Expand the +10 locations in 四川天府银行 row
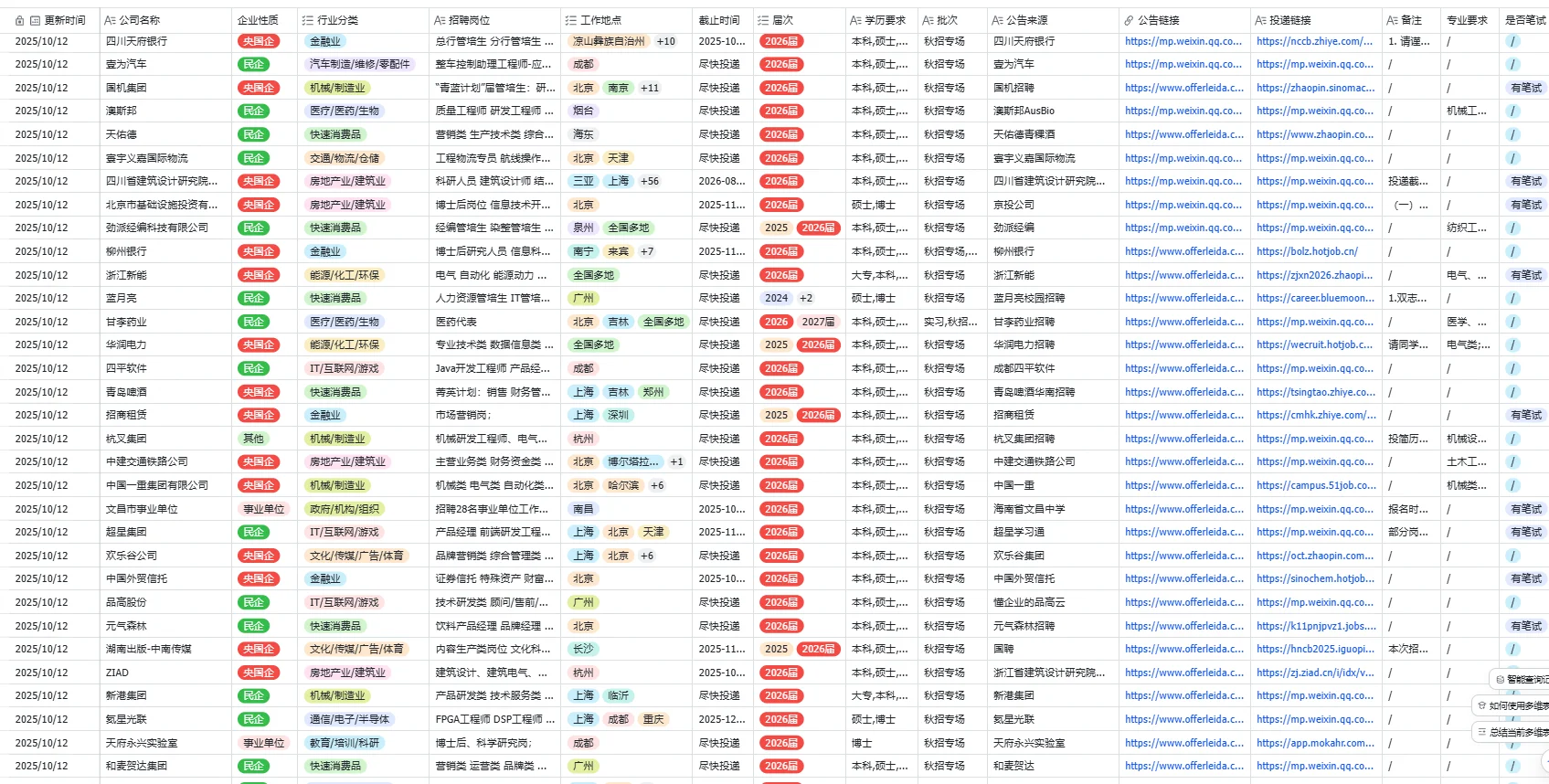 pyautogui.click(x=666, y=41)
